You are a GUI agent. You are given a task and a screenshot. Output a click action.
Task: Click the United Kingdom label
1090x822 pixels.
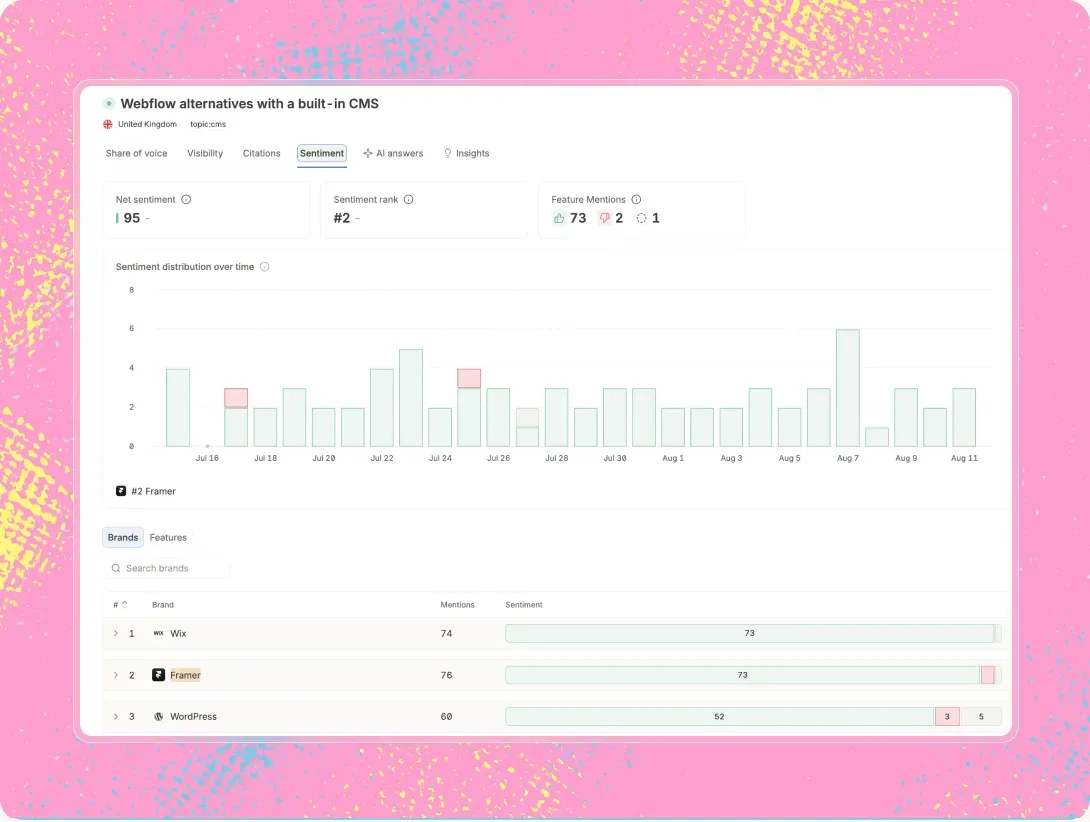click(147, 124)
